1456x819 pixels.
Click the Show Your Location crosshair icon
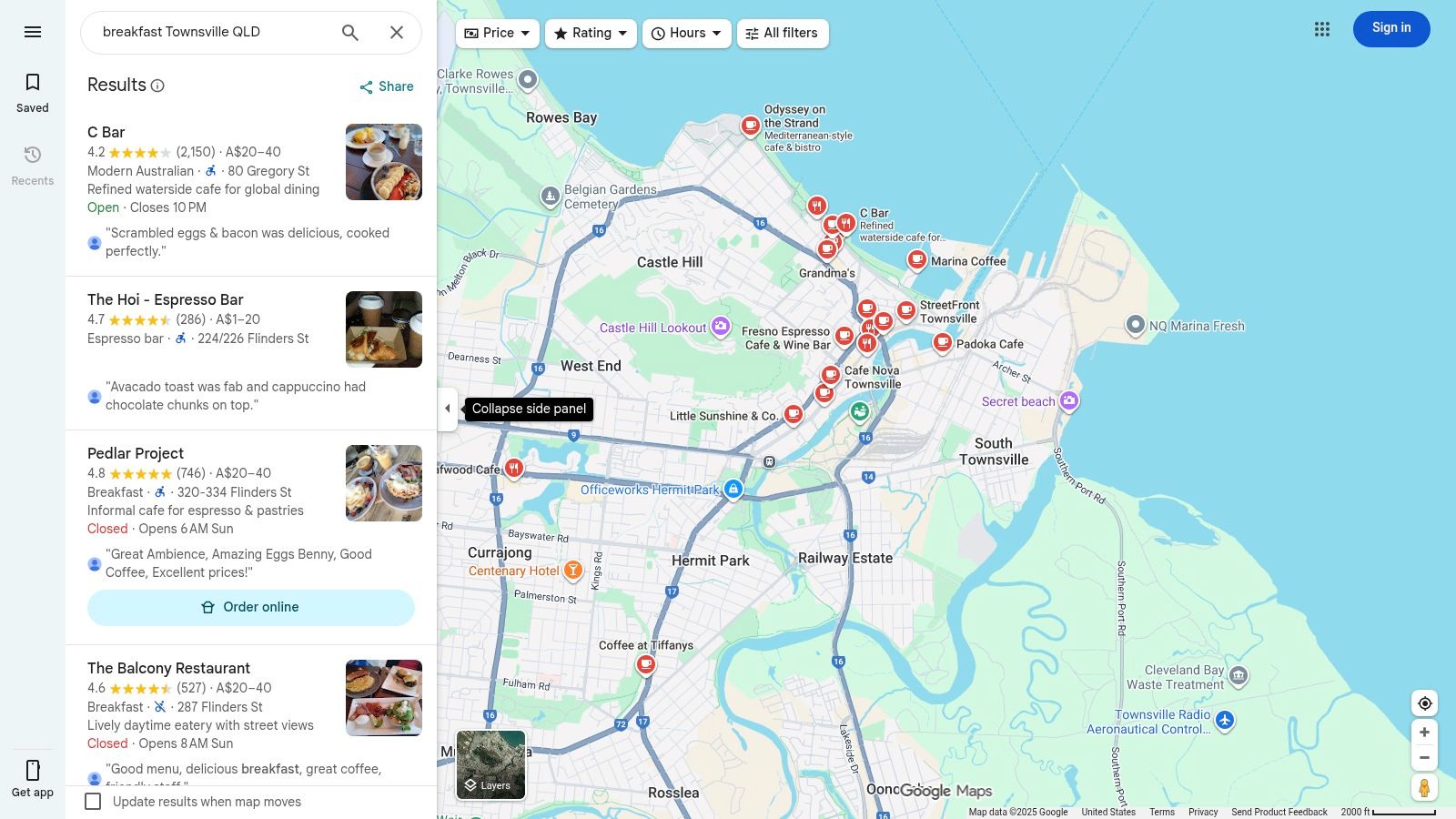[1424, 703]
